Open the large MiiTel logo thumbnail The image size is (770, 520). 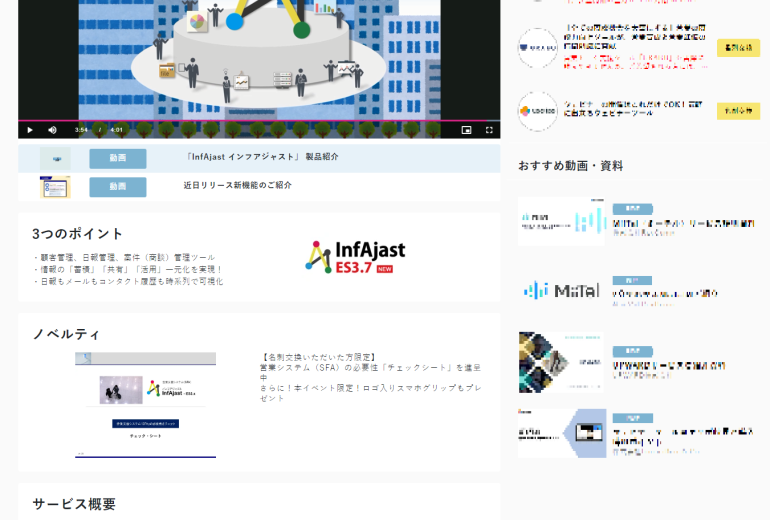click(x=562, y=291)
